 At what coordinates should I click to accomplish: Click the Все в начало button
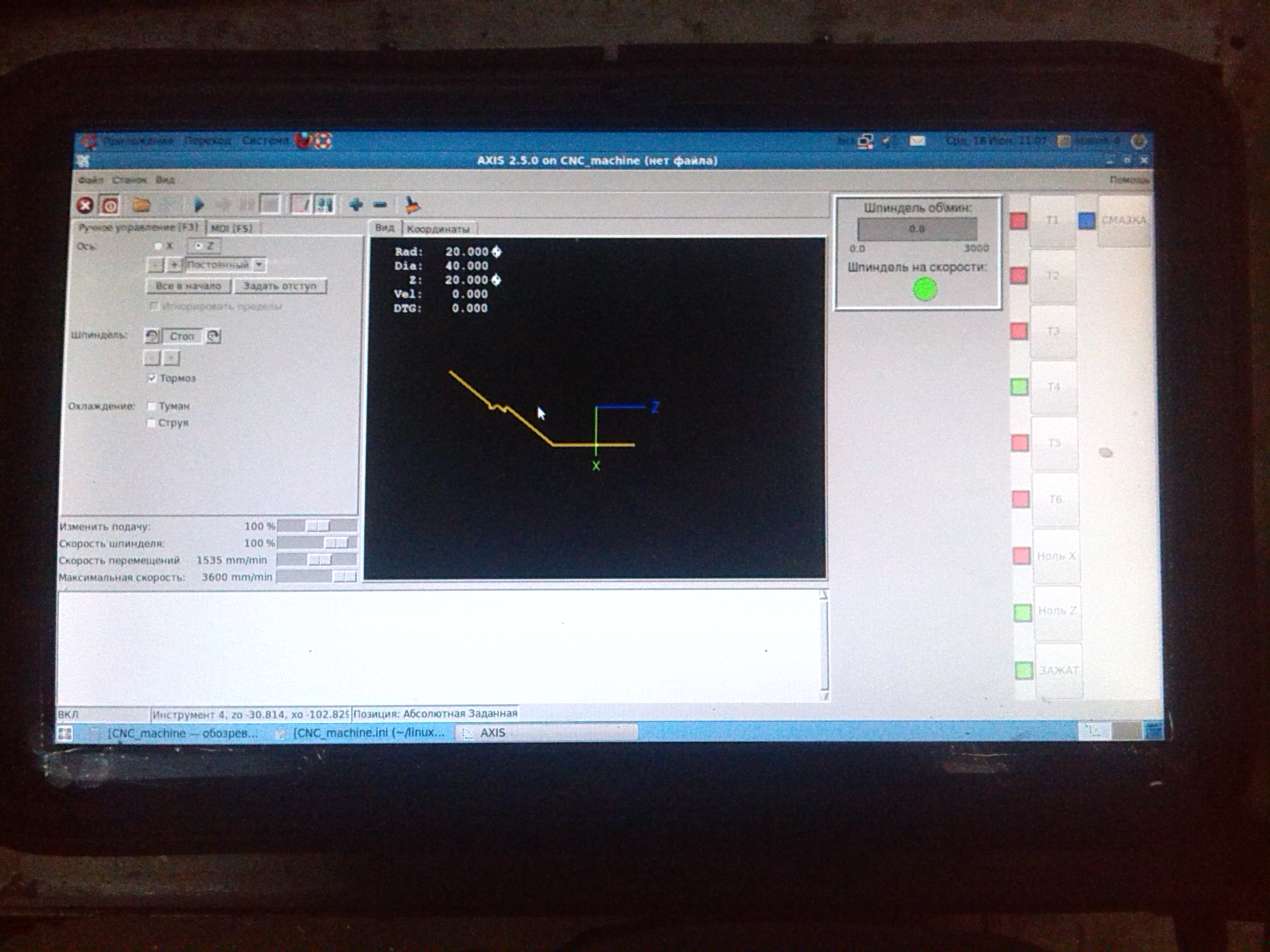coord(188,286)
